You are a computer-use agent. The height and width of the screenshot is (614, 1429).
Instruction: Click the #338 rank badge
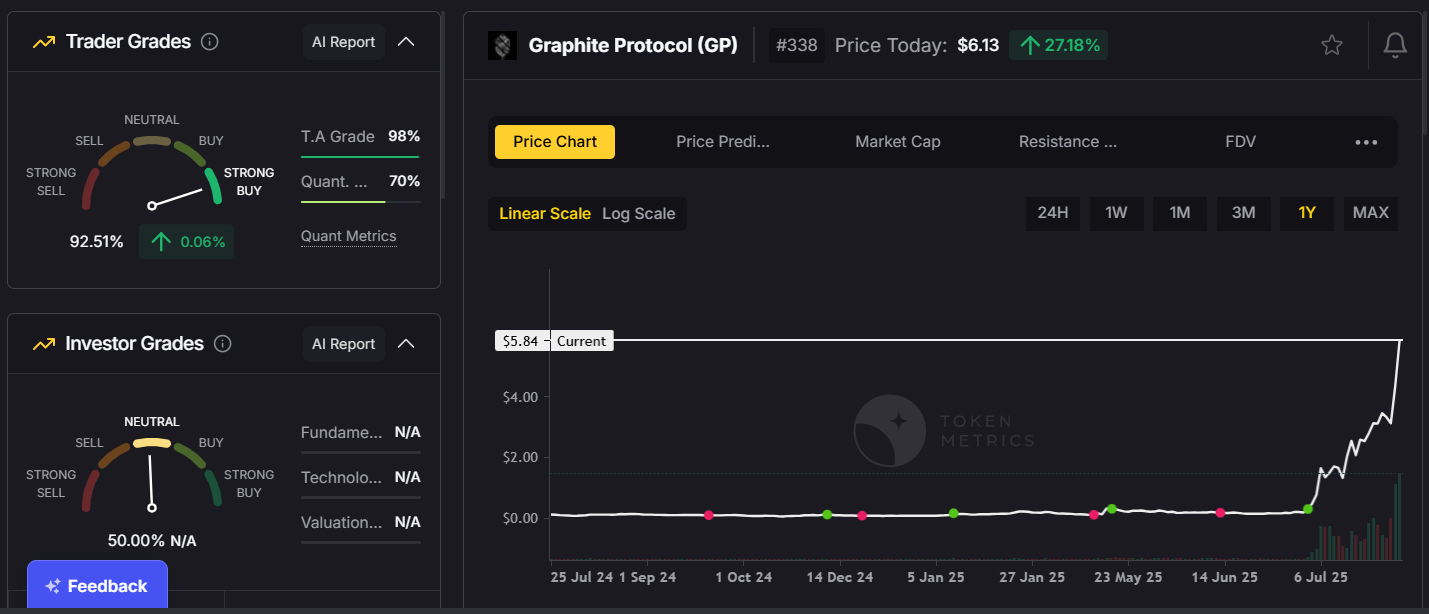click(797, 45)
